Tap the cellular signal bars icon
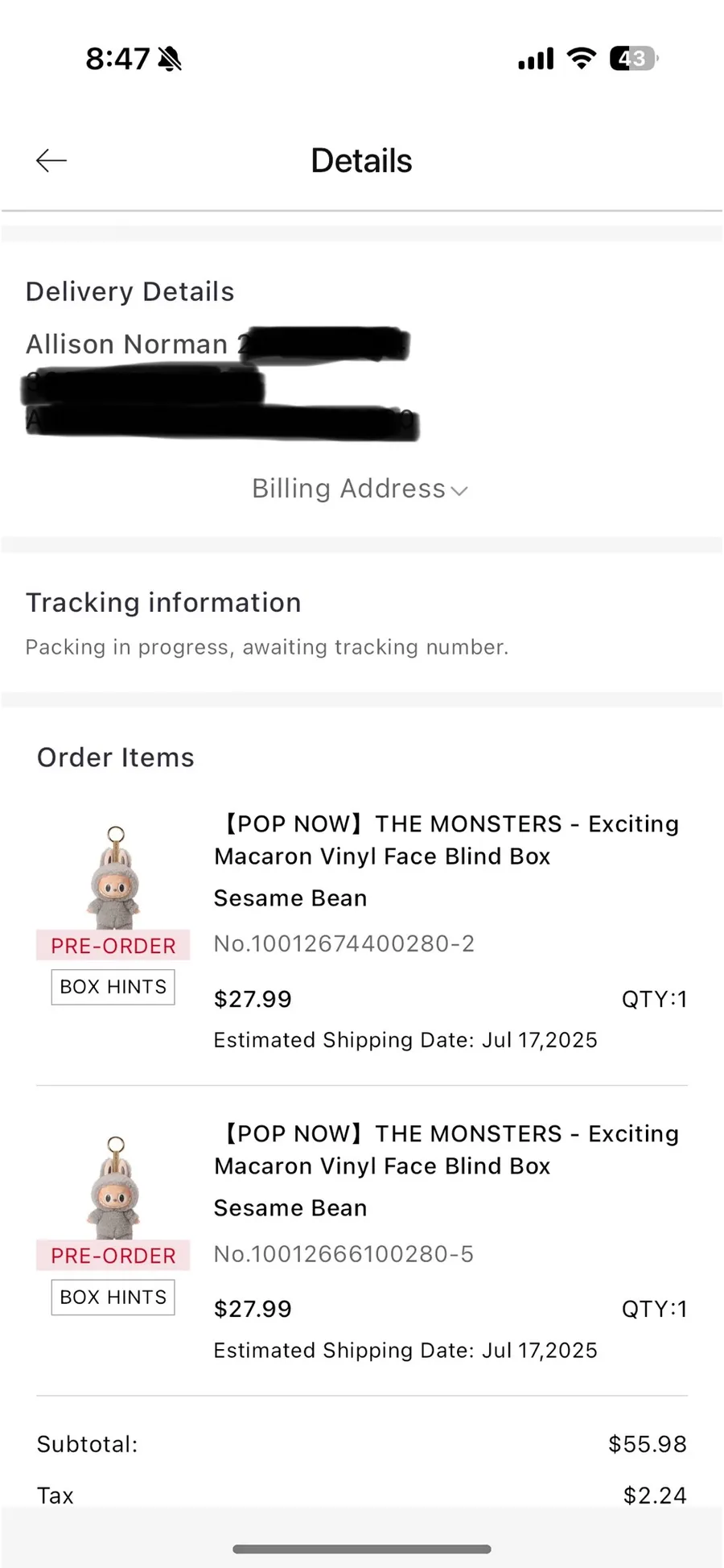 pos(536,59)
